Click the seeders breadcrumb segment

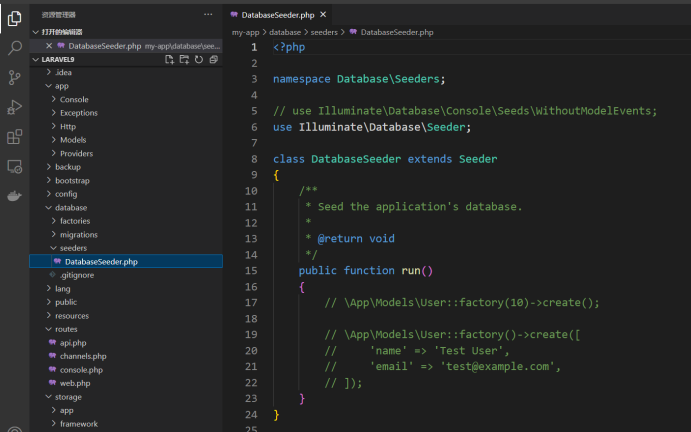click(323, 33)
